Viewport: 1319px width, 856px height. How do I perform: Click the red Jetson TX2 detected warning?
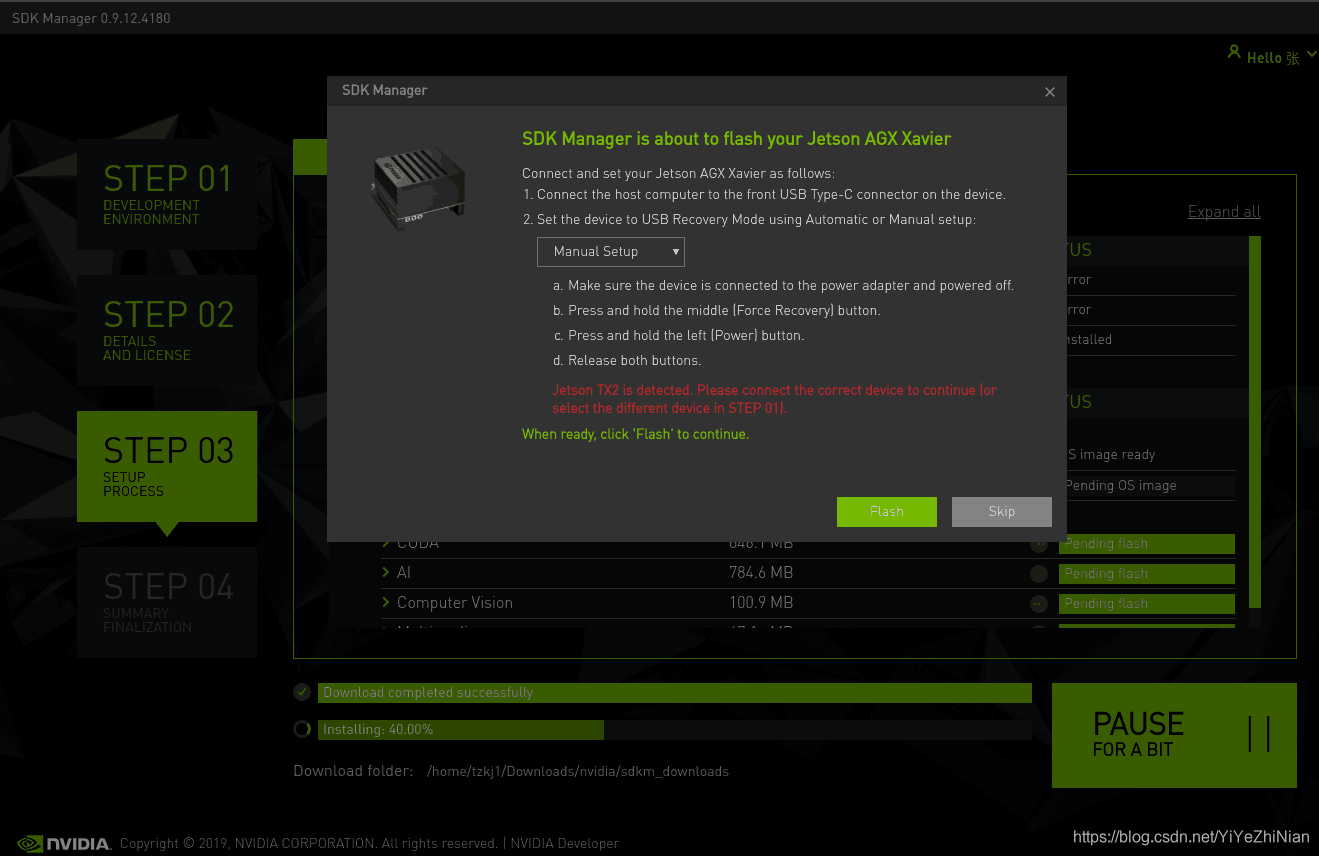[774, 399]
